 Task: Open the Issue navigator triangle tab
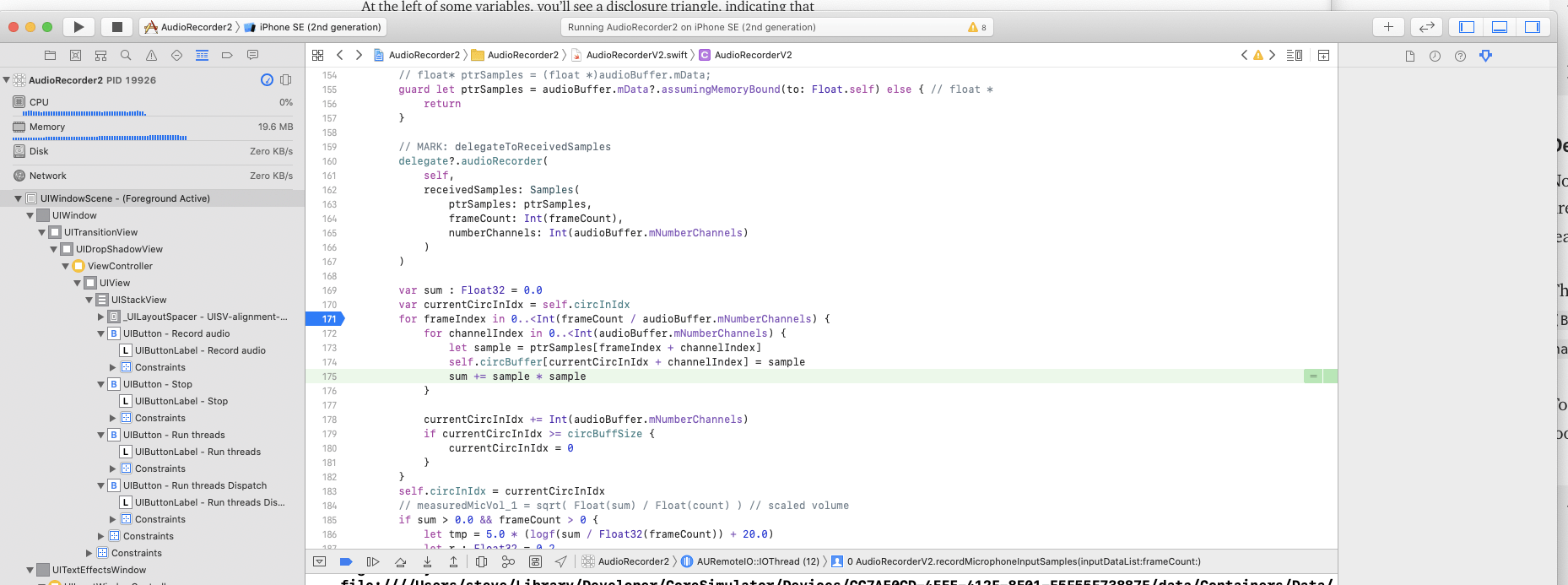coord(151,55)
